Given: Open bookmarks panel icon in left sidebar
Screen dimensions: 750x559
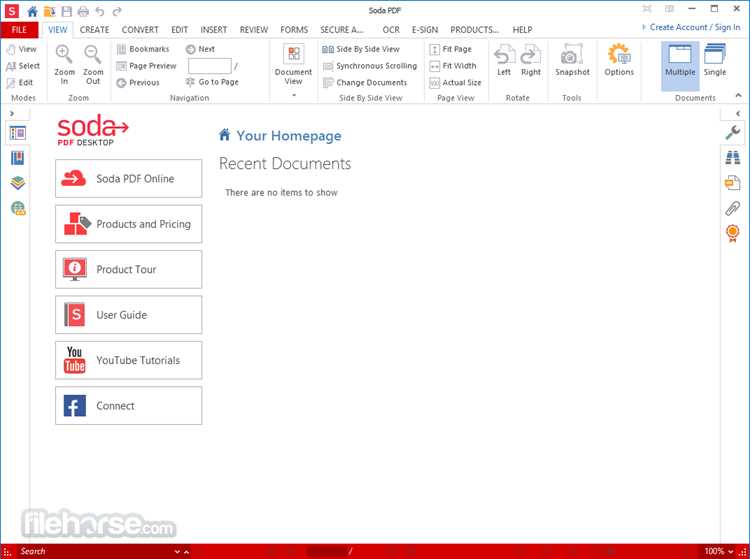Looking at the screenshot, I should [18, 158].
